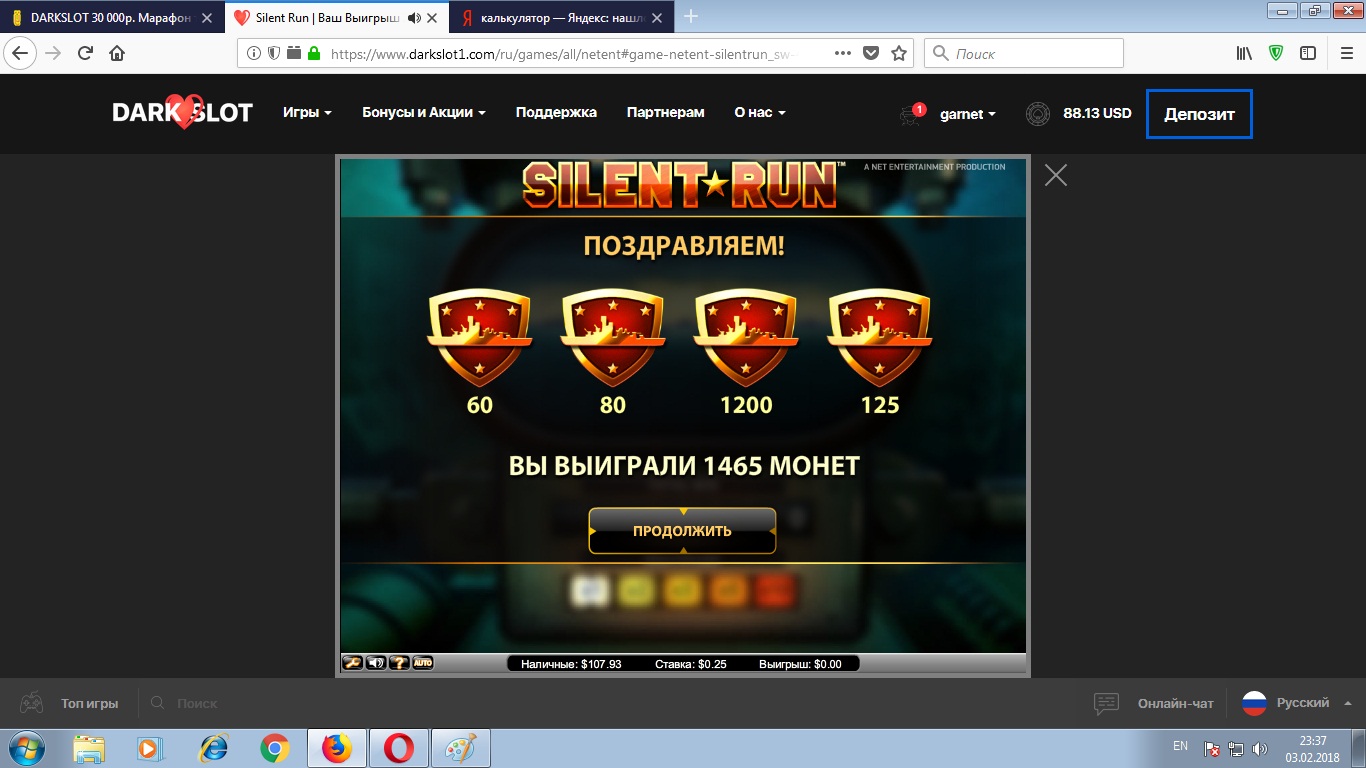Viewport: 1366px width, 768px height.
Task: Switch to the калькулятор Яндекс tab
Action: pos(560,17)
